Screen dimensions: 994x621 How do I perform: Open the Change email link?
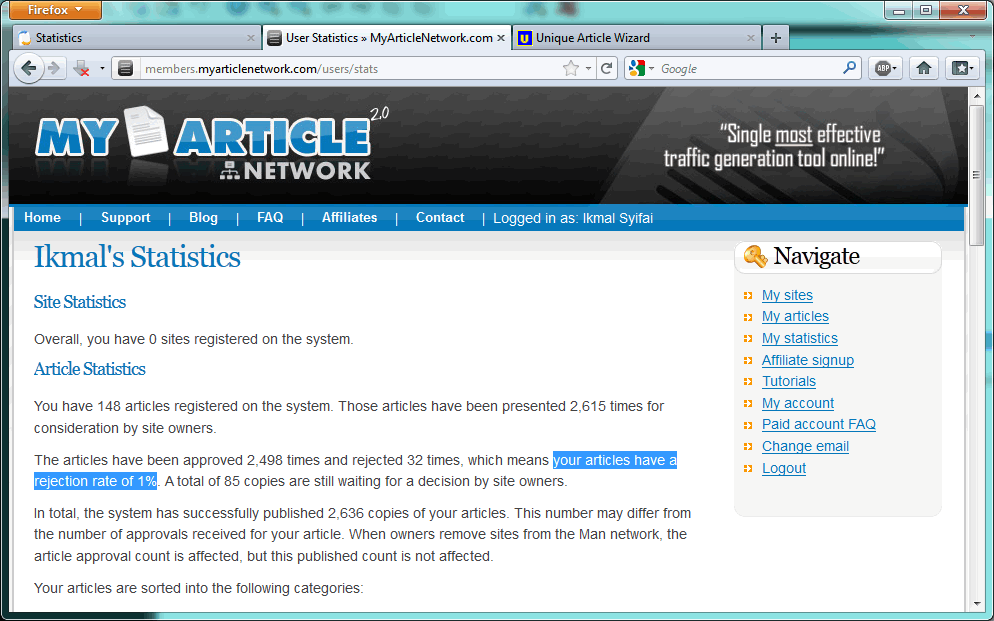(805, 446)
